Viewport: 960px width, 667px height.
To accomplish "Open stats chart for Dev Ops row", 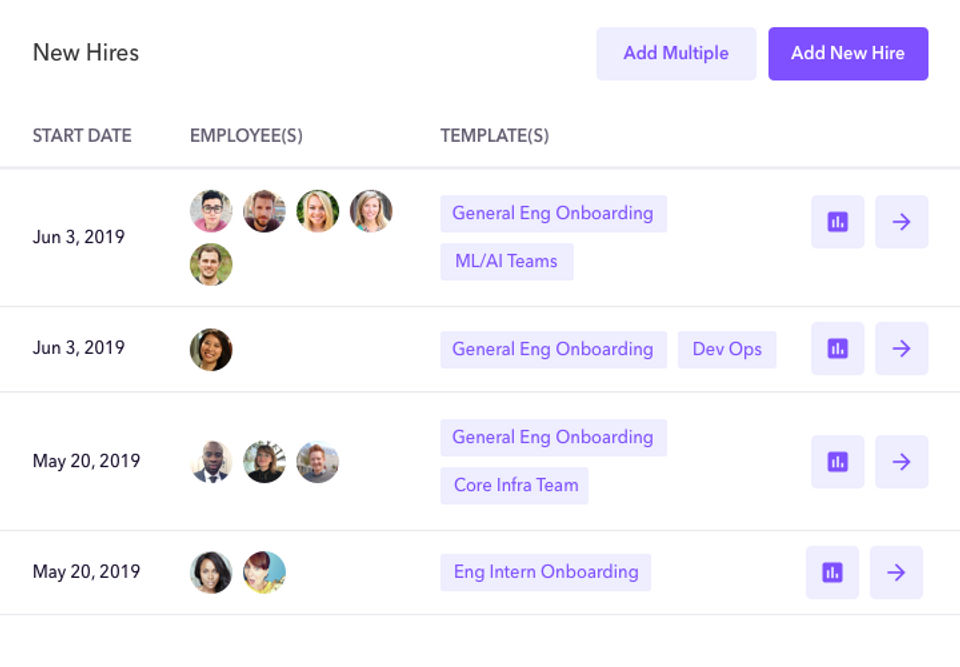I will [837, 349].
